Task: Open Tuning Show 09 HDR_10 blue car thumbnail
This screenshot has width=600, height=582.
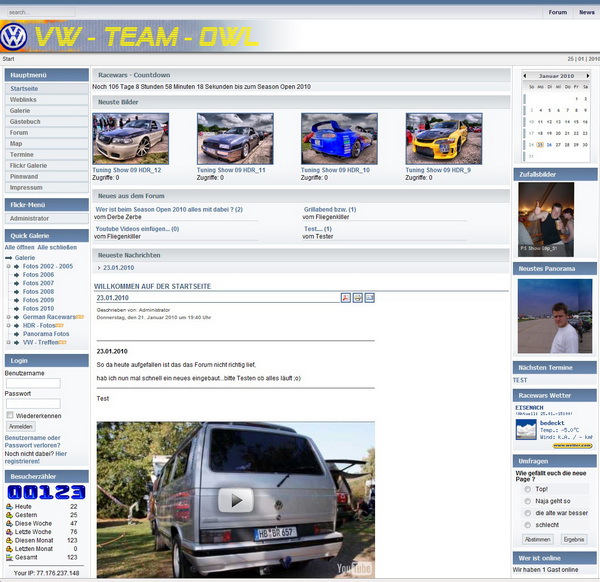Action: (339, 138)
